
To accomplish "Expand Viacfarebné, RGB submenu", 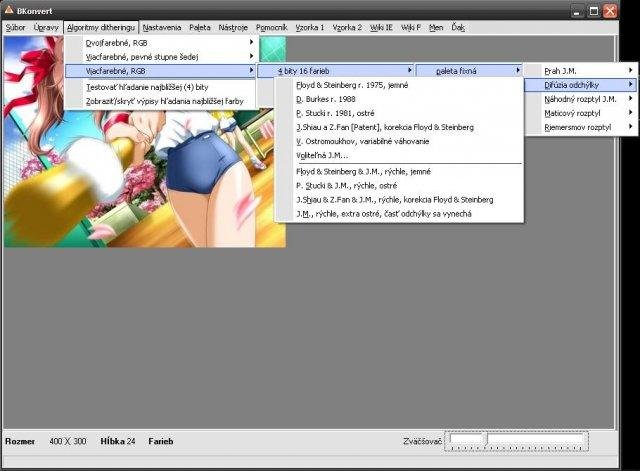I will pos(160,71).
